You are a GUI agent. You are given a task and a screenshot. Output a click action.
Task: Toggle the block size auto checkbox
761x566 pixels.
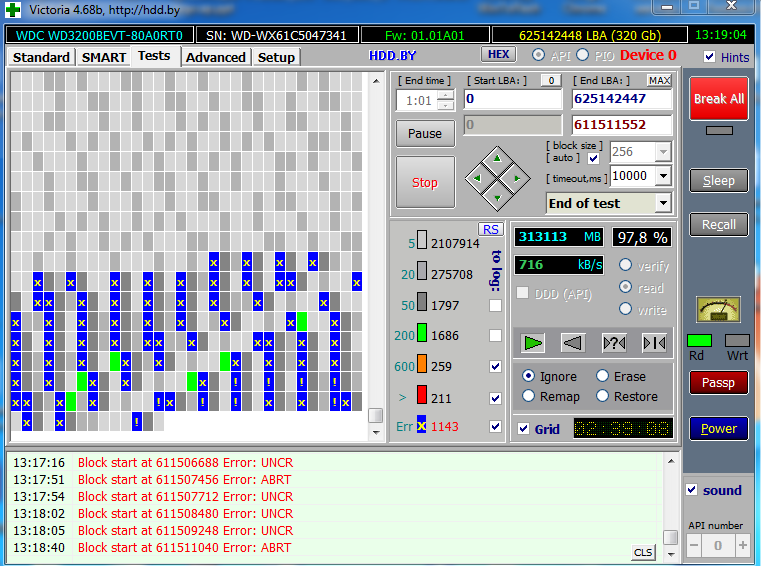click(593, 158)
